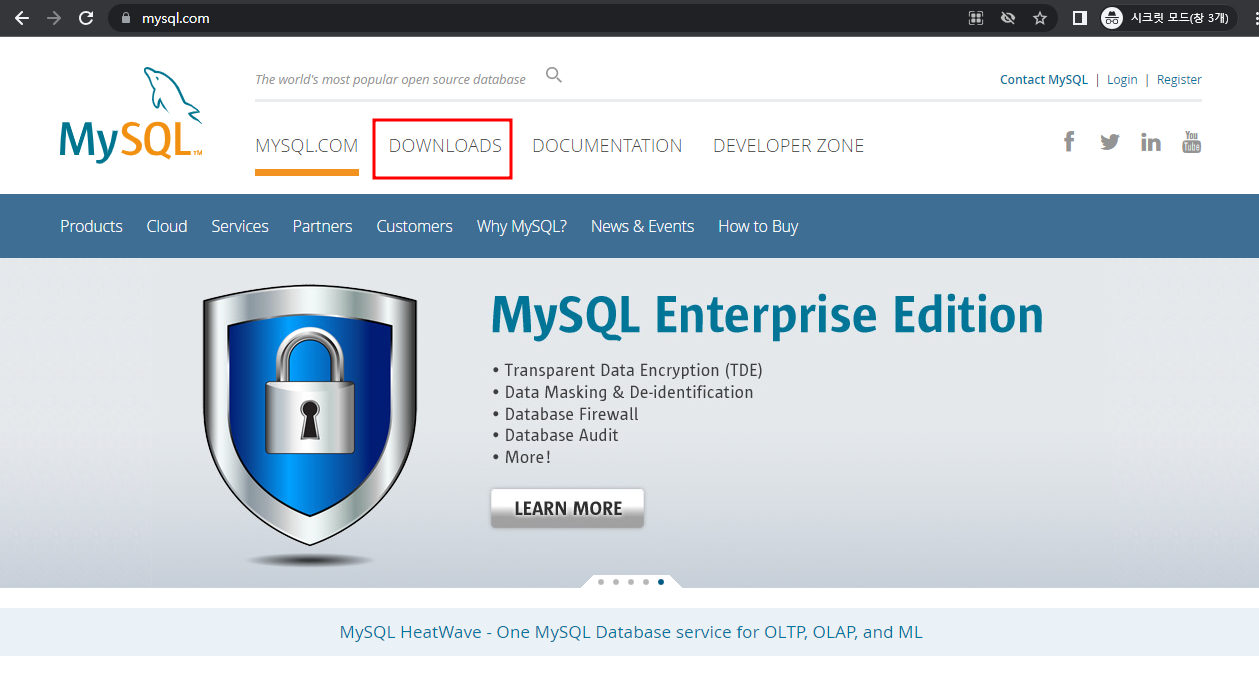Reload the page with the refresh icon
The width and height of the screenshot is (1259, 673).
86,18
